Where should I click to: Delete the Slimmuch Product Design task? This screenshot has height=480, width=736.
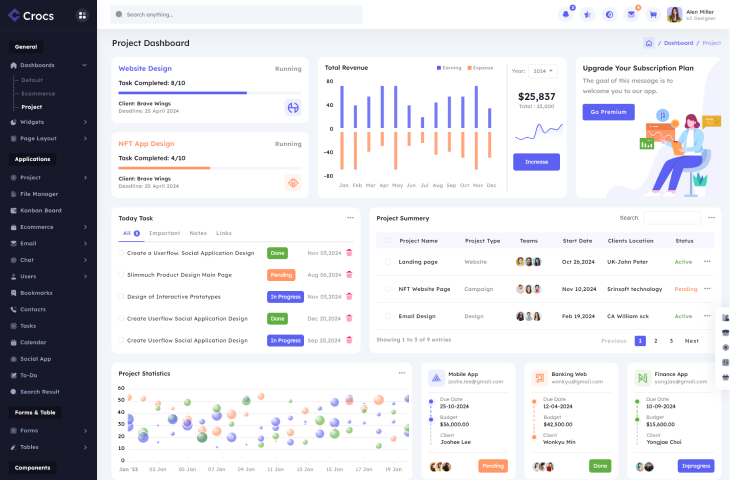coord(349,274)
